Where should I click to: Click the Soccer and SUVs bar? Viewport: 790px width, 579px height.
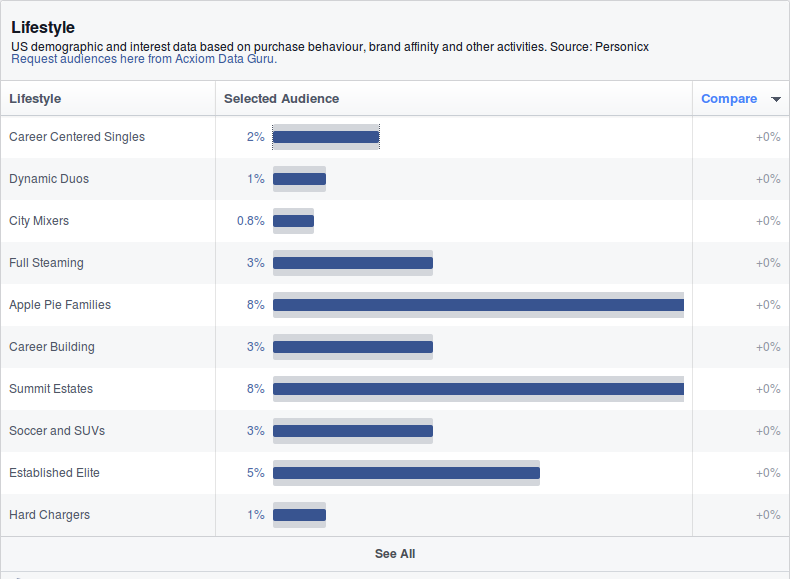tap(353, 431)
